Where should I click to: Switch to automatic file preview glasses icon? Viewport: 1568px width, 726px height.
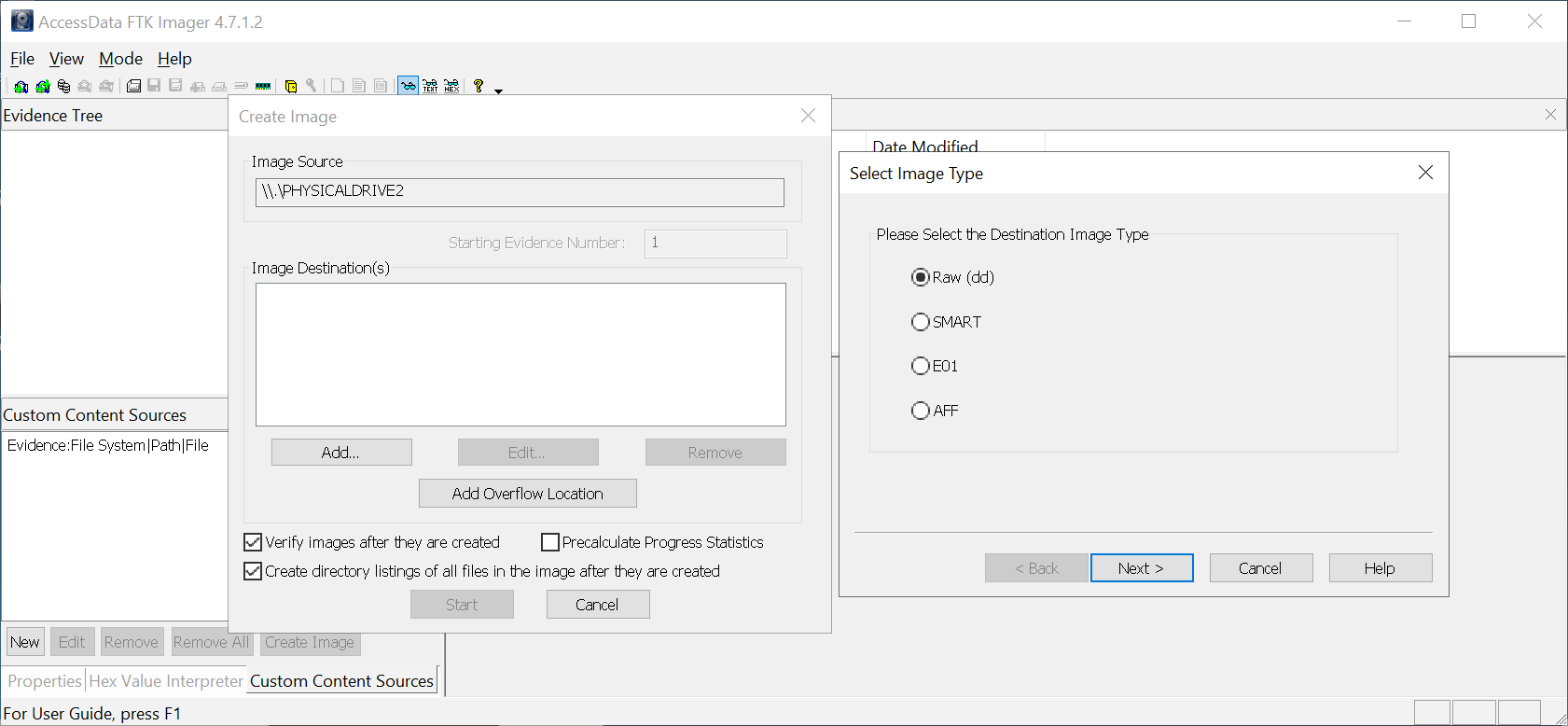click(x=408, y=87)
